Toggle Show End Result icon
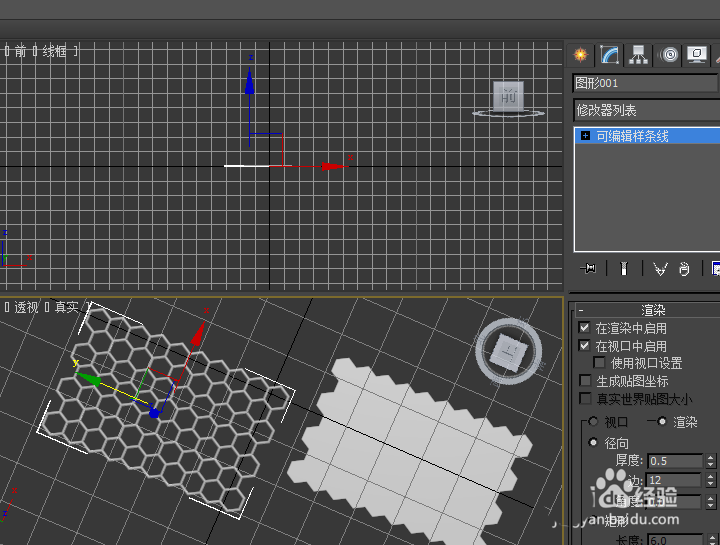 coord(623,268)
